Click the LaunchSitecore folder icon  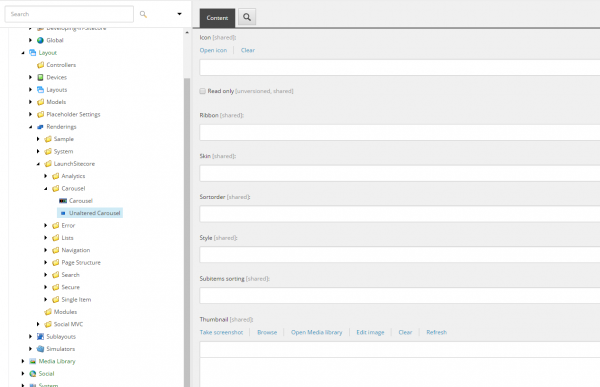[48, 164]
